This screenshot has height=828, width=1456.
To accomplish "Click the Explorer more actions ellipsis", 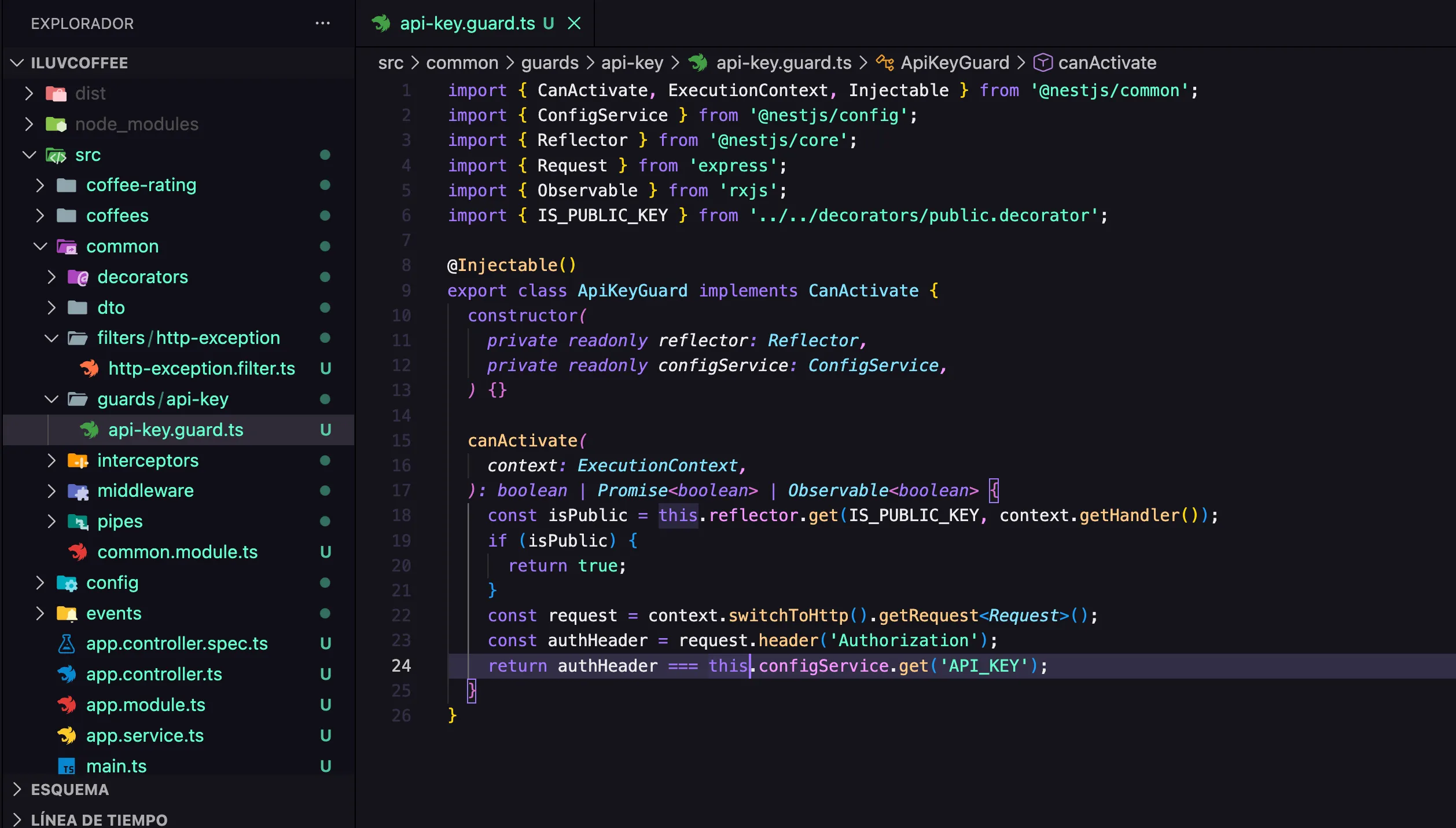I will tap(322, 24).
